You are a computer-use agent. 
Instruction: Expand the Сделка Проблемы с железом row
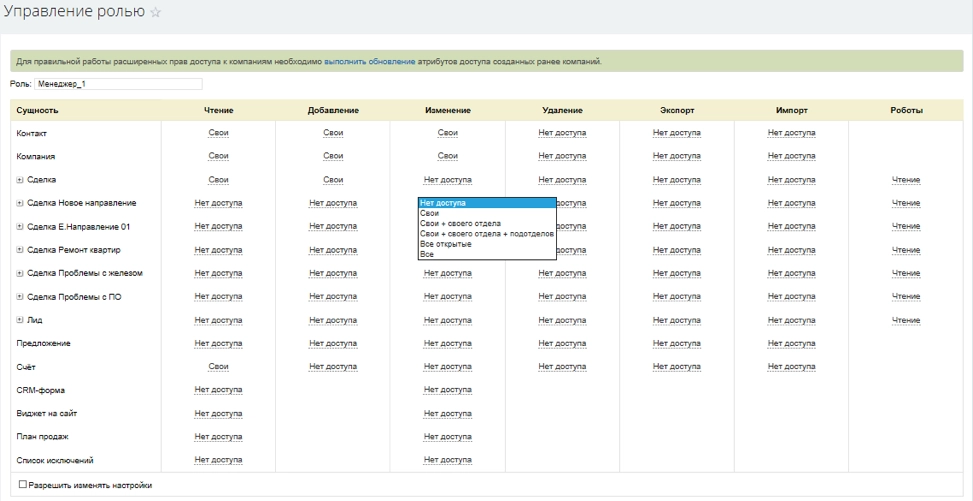[20, 273]
